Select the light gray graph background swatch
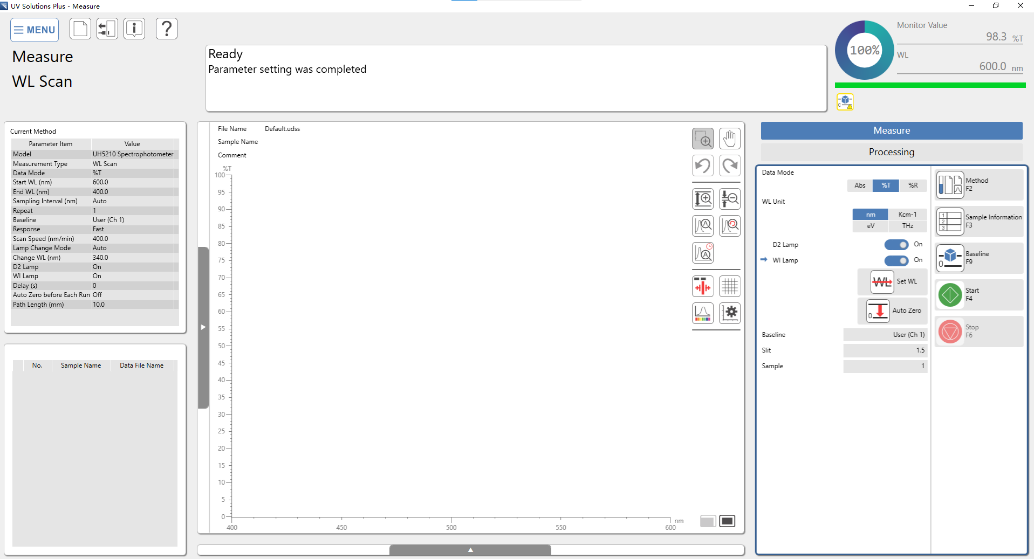The height and width of the screenshot is (559, 1034). [708, 521]
